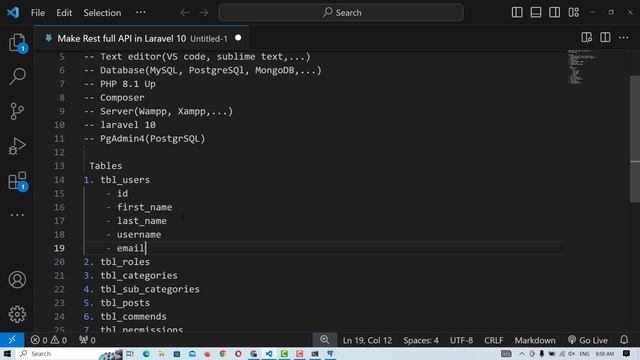Open the File menu
The width and height of the screenshot is (640, 360).
click(38, 13)
